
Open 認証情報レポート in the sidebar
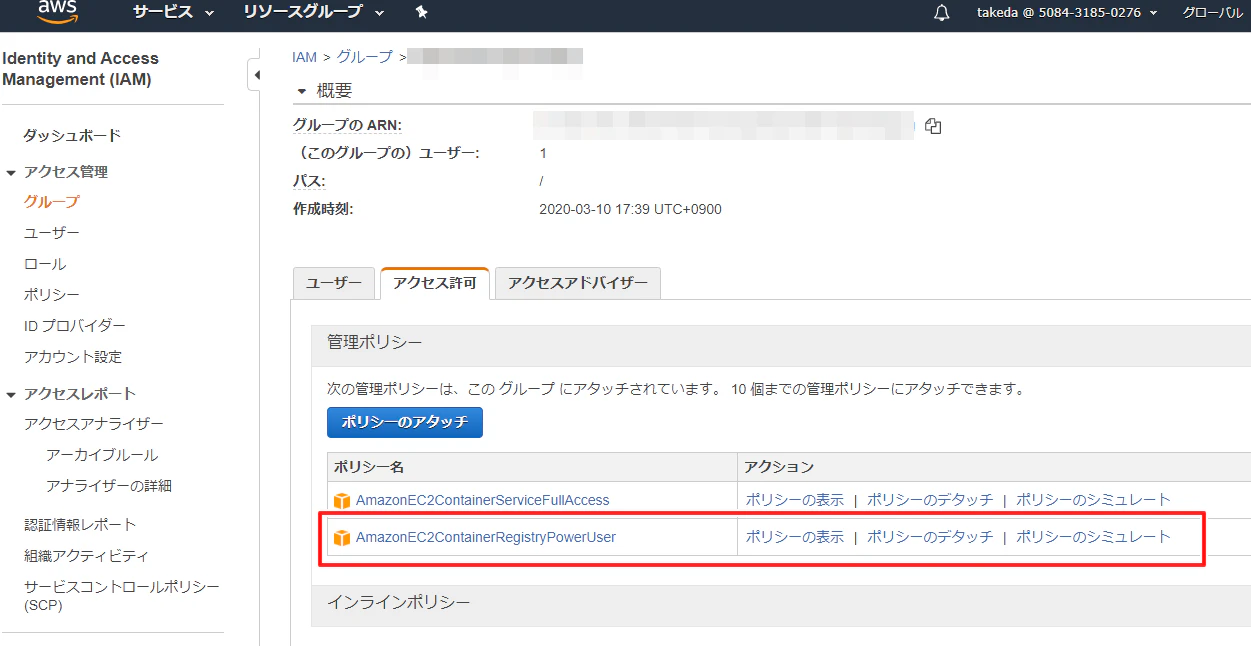(80, 525)
